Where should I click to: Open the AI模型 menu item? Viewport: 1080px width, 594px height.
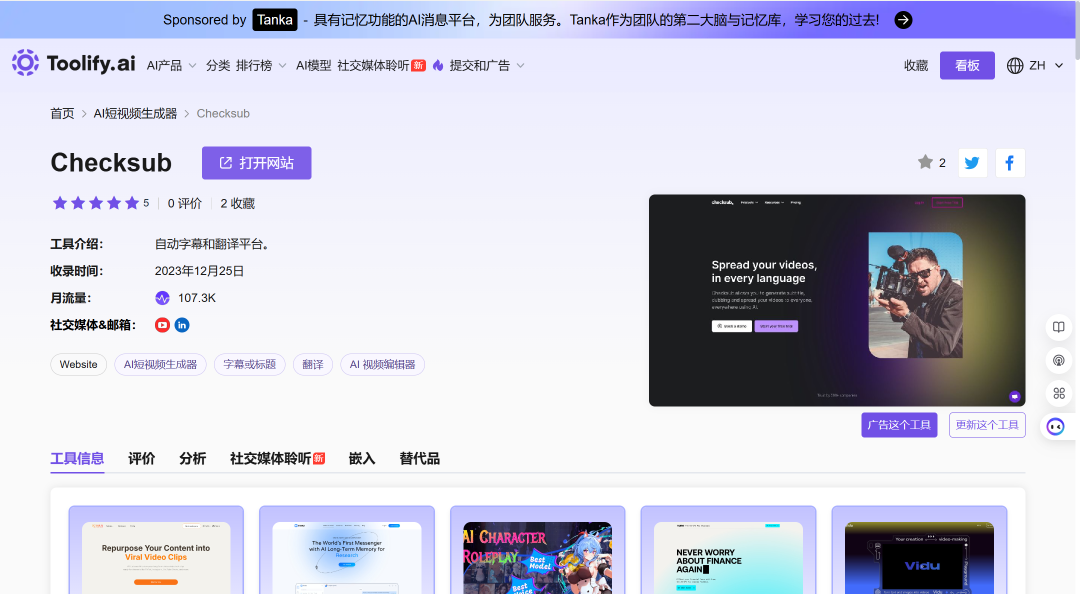coord(313,65)
